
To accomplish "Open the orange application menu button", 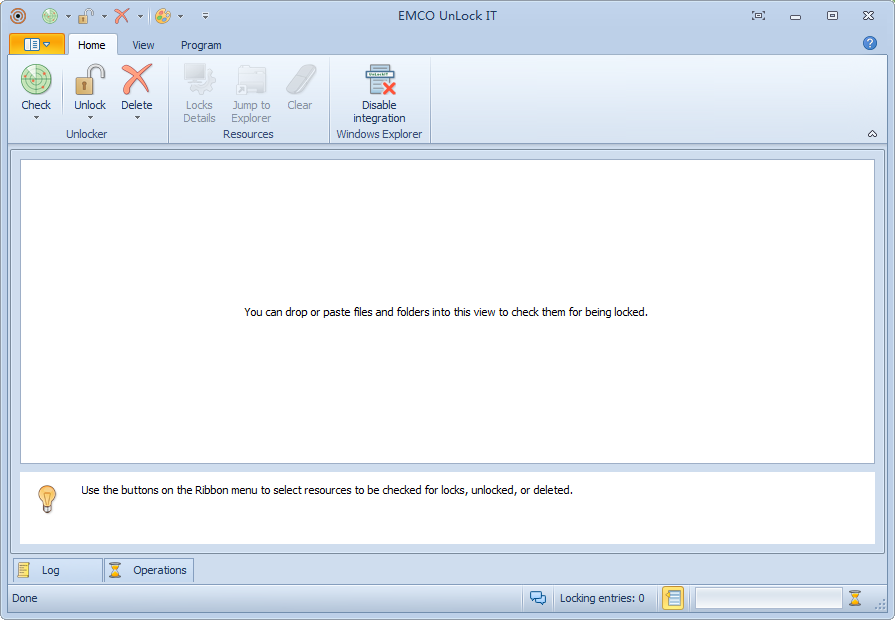I will pyautogui.click(x=37, y=44).
